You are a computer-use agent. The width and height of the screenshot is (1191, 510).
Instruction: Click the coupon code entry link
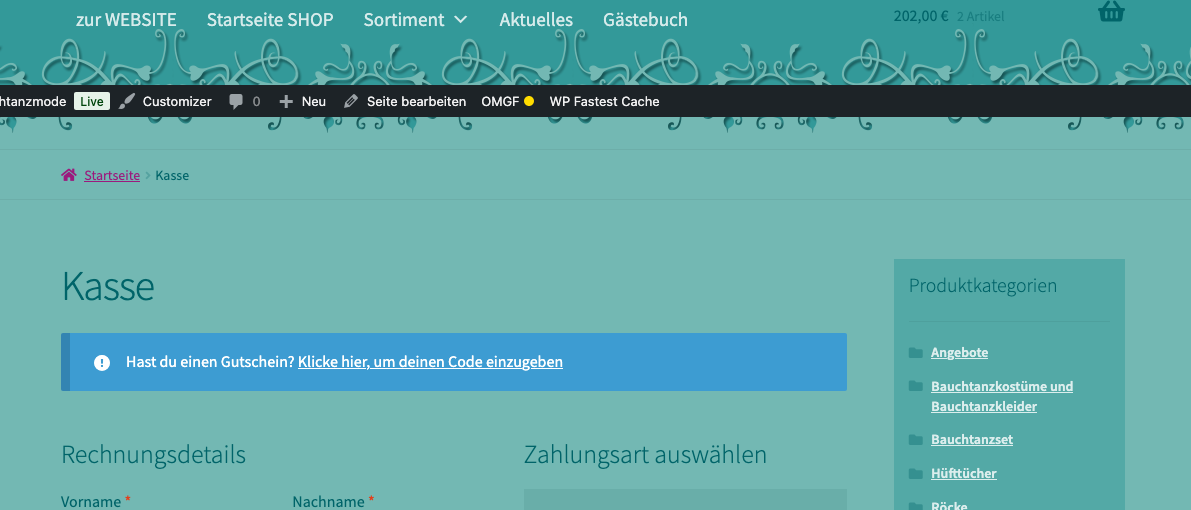[x=430, y=362]
